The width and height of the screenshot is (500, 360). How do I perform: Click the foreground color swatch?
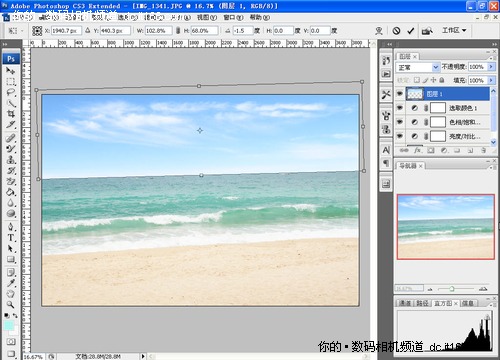(8, 325)
